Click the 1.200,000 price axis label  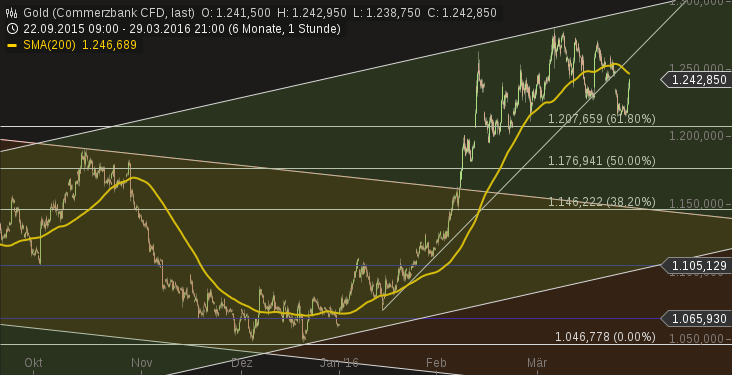(x=697, y=136)
